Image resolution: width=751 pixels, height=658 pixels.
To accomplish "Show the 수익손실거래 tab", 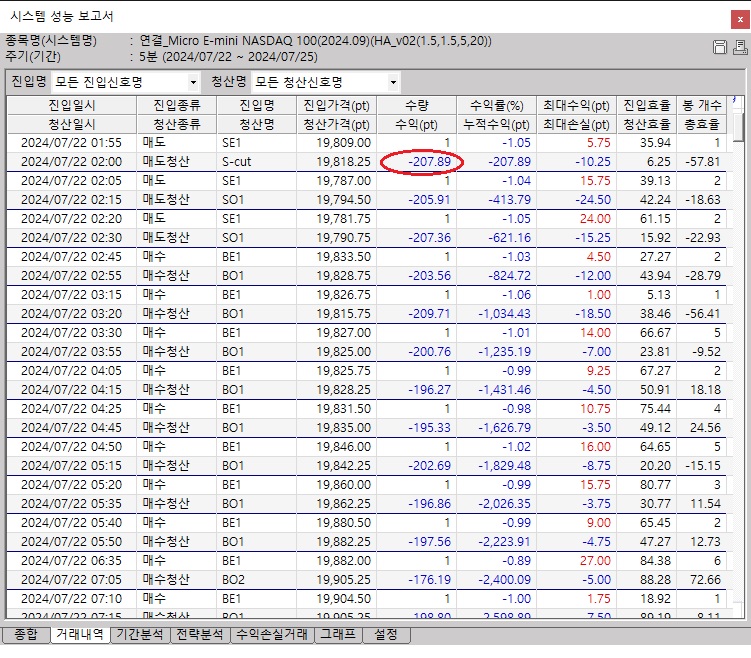I will 271,634.
